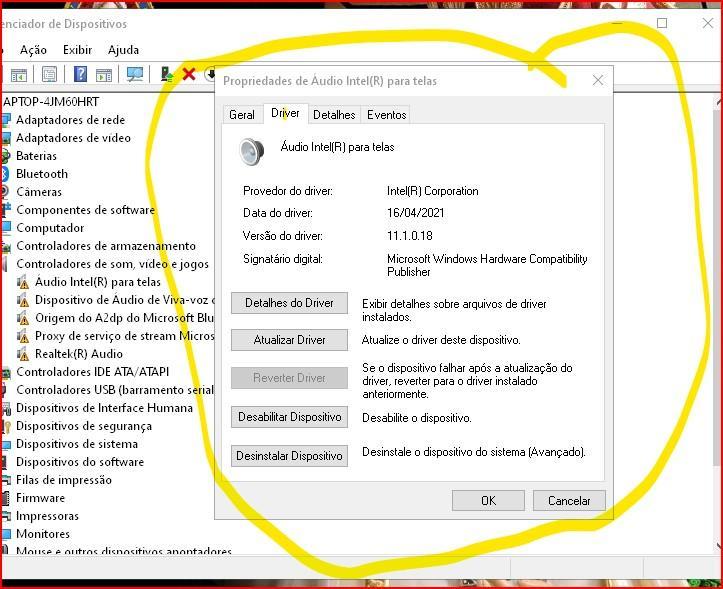
Task: Click warning icon beside Origem do A2dp
Action: tap(23, 318)
